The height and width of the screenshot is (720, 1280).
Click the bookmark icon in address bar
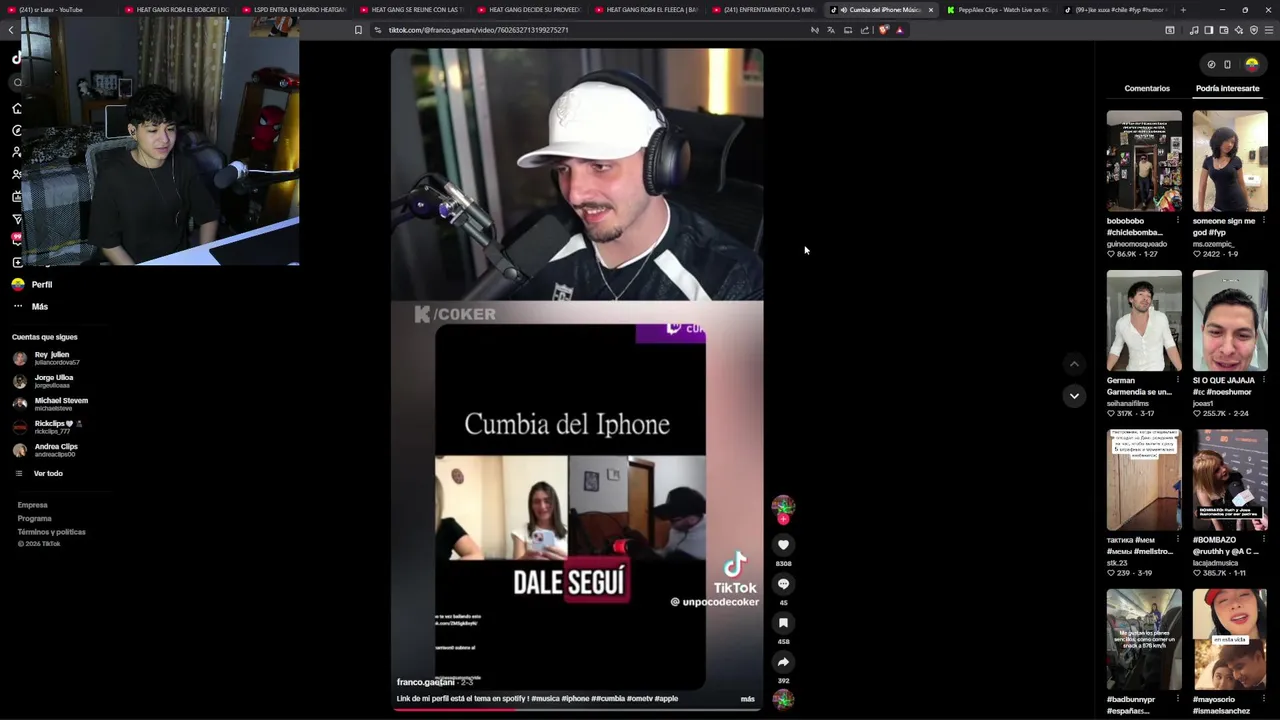click(x=358, y=30)
